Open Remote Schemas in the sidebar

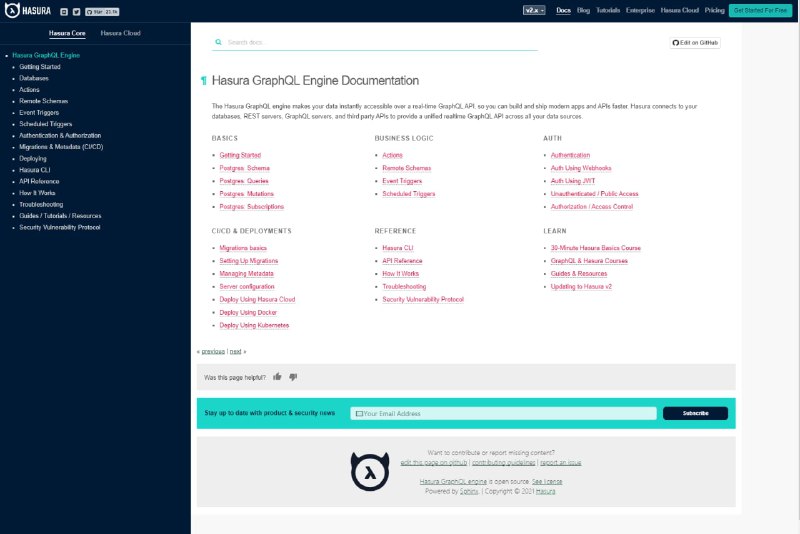pos(43,101)
